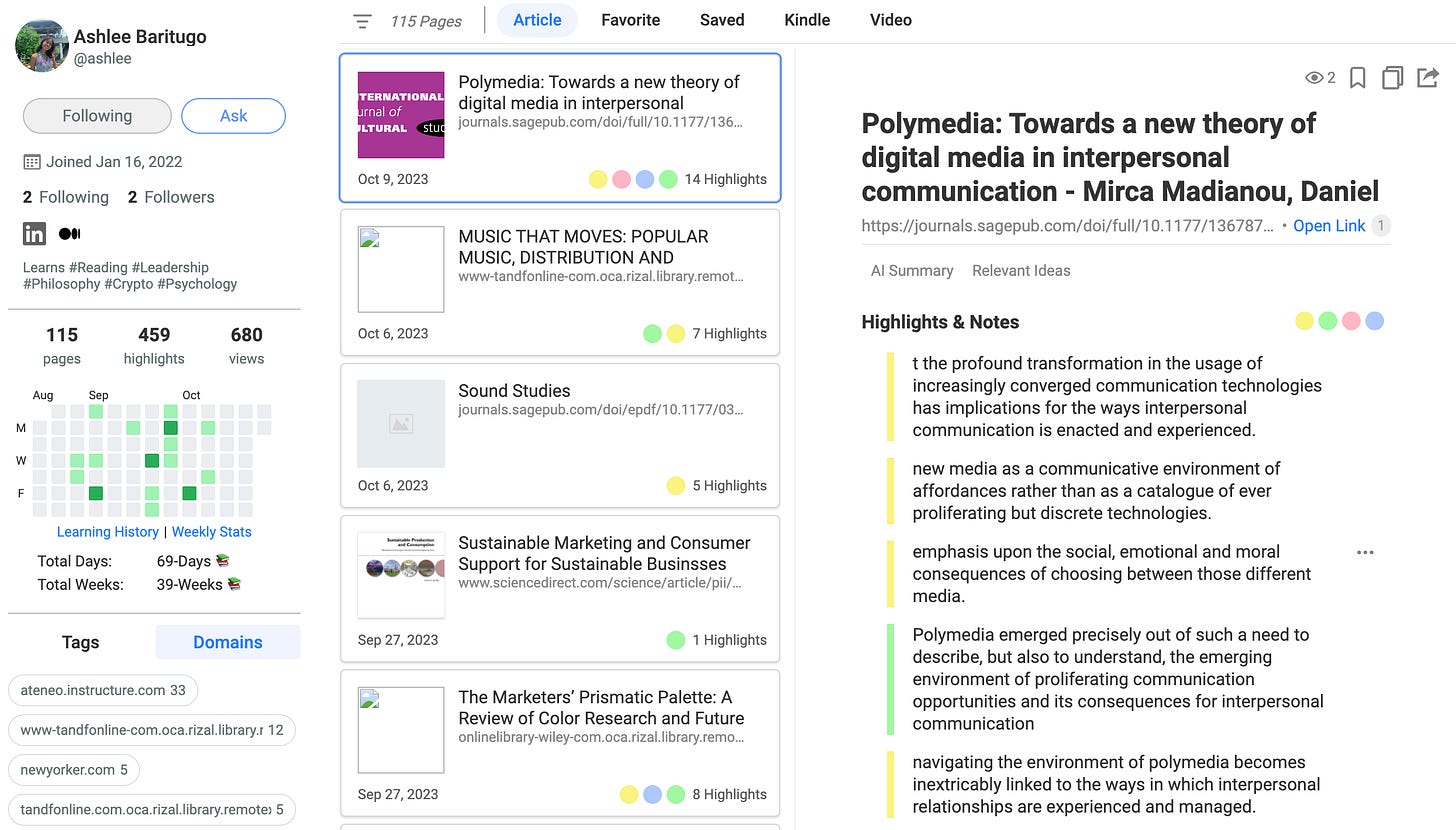
Task: Open the Saved tab
Action: 722,20
